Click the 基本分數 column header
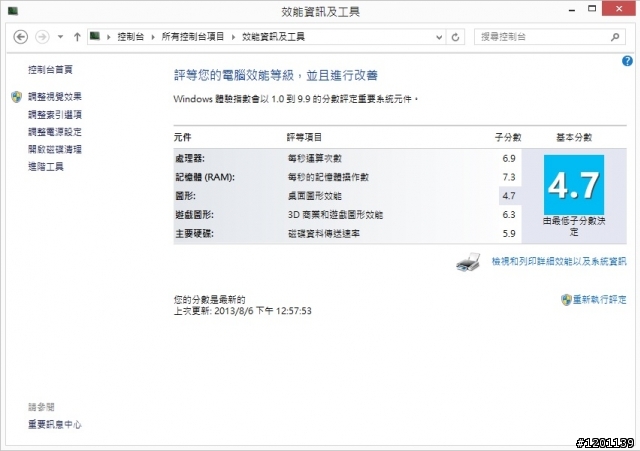The height and width of the screenshot is (451, 640). point(574,138)
